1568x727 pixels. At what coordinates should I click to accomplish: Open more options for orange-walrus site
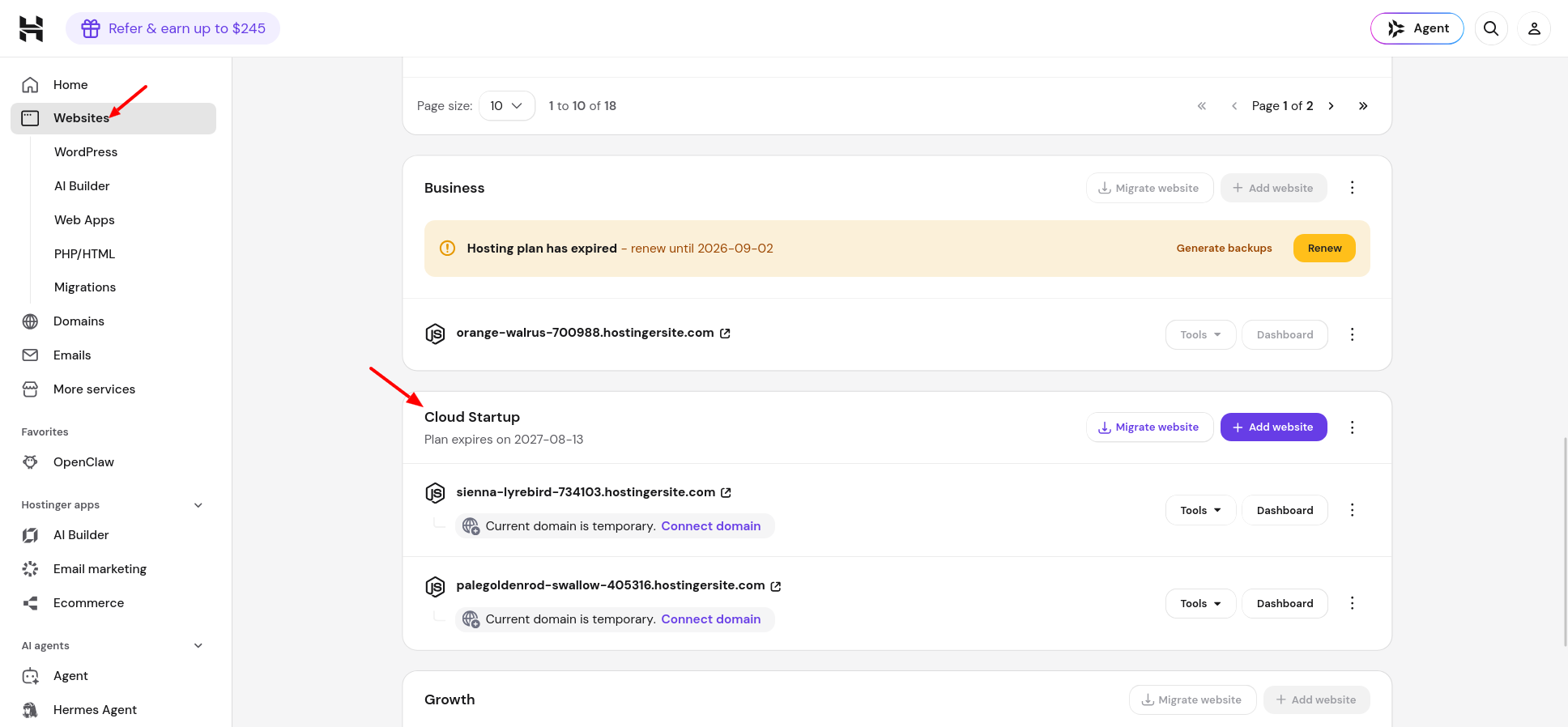(x=1352, y=335)
